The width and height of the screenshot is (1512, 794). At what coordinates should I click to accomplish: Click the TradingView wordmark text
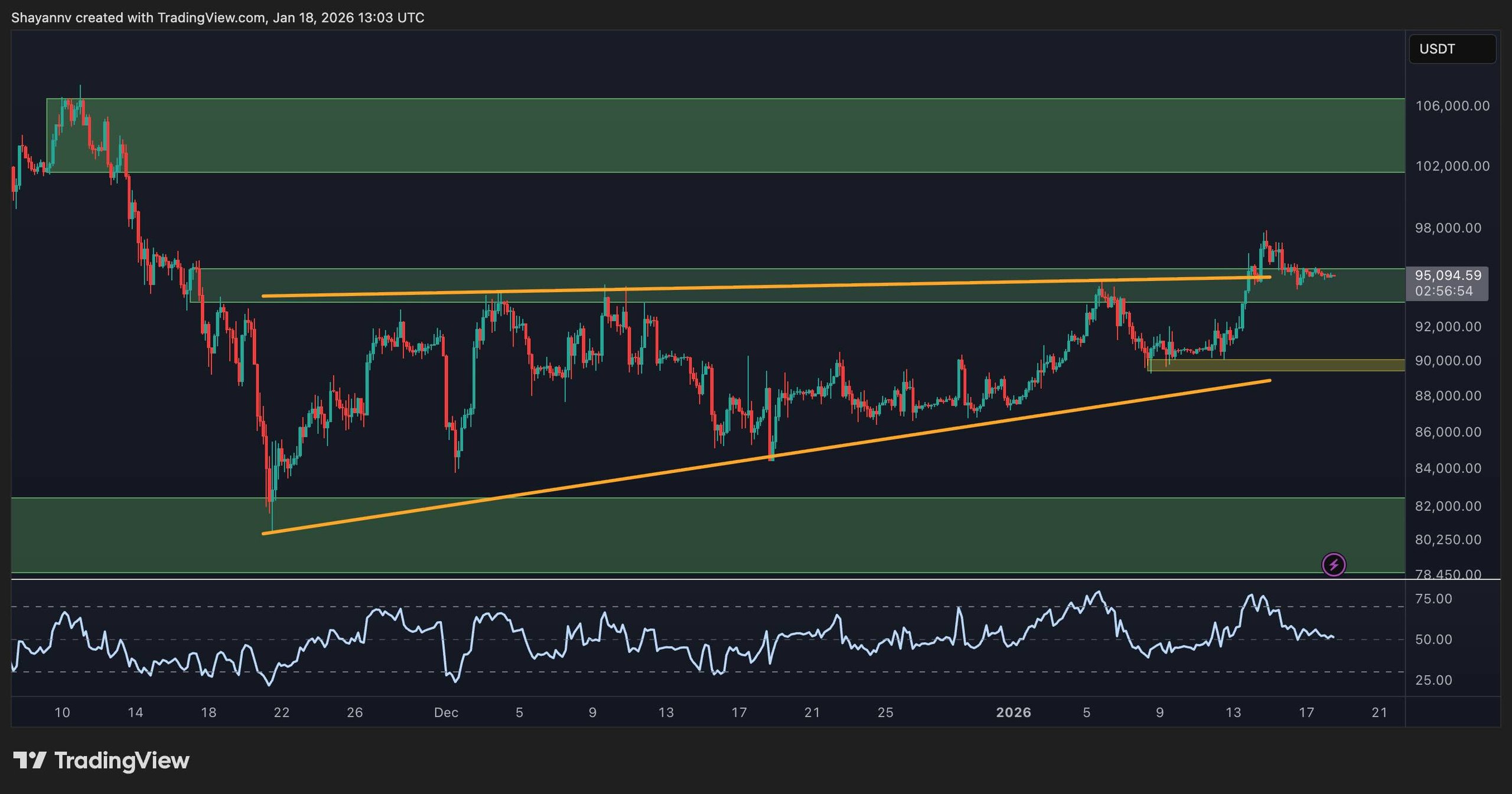pyautogui.click(x=122, y=760)
